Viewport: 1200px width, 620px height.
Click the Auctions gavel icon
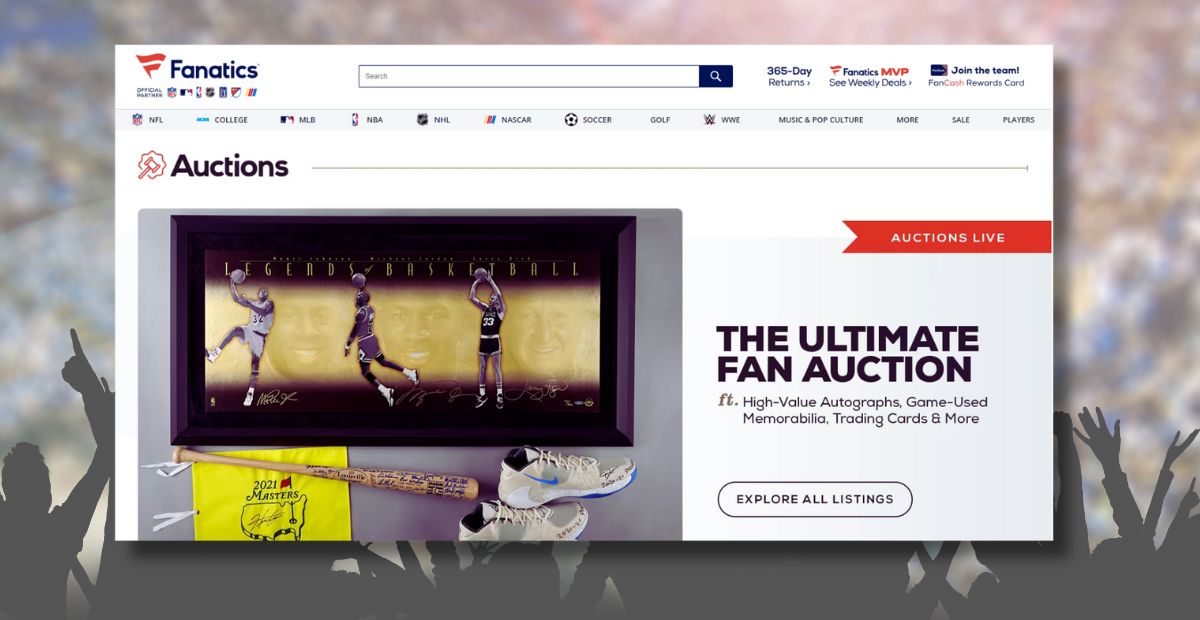click(151, 165)
